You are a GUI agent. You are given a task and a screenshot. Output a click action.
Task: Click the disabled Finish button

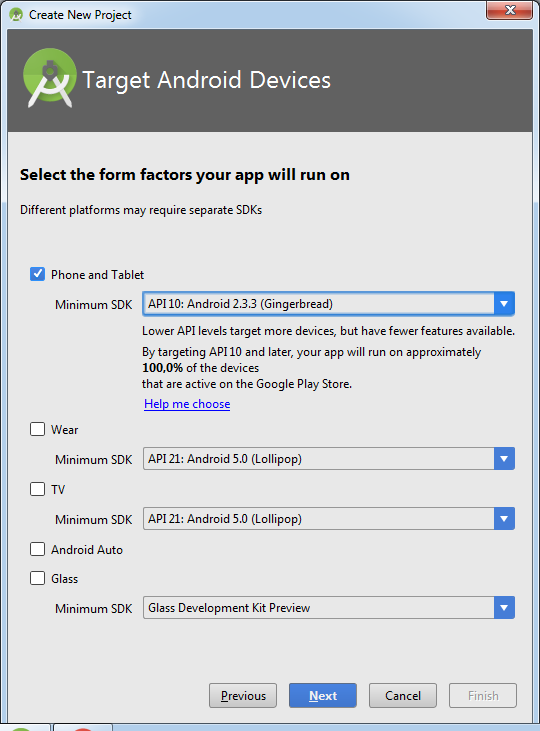point(483,696)
